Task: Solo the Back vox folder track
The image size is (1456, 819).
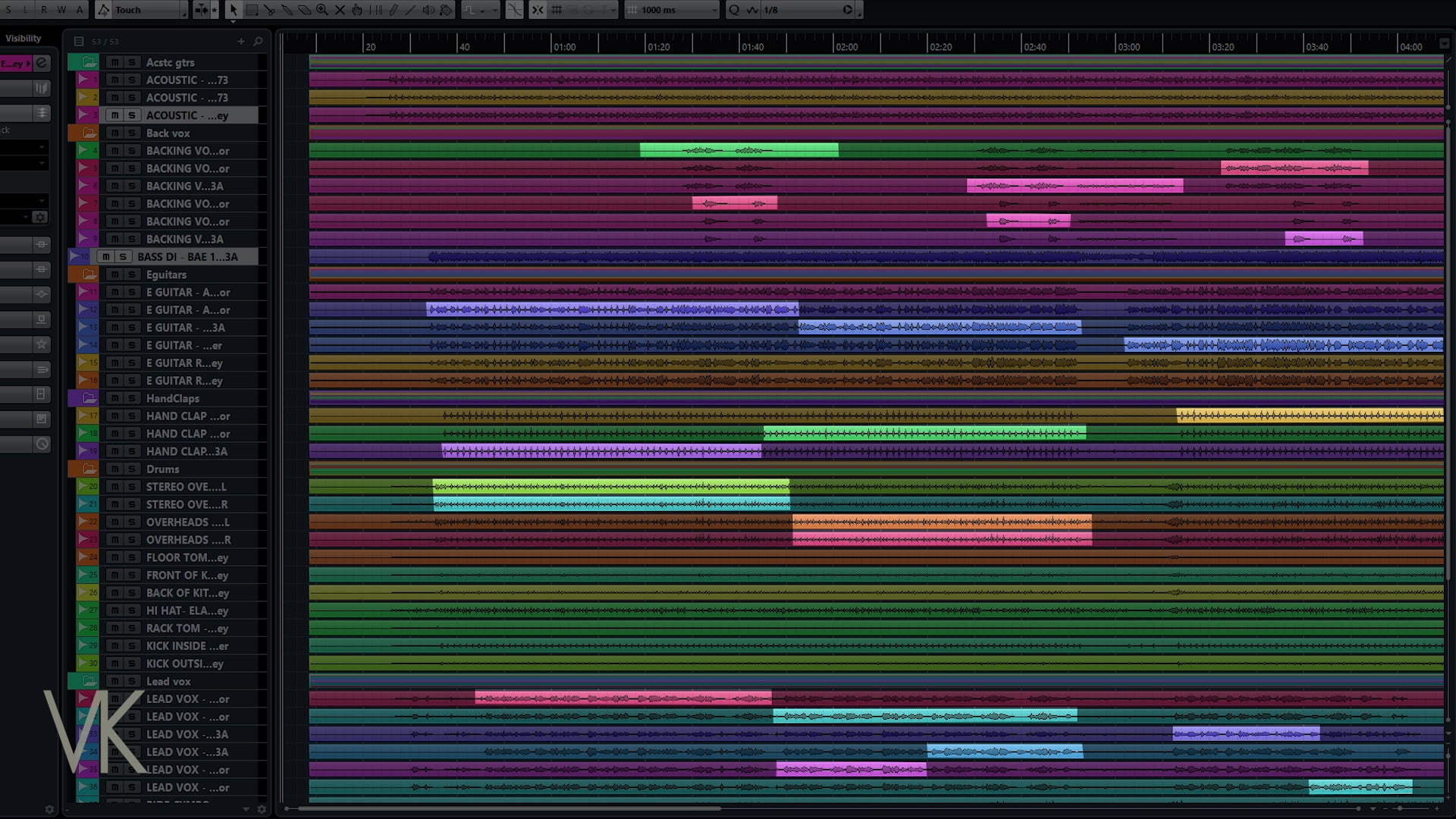Action: pos(132,133)
